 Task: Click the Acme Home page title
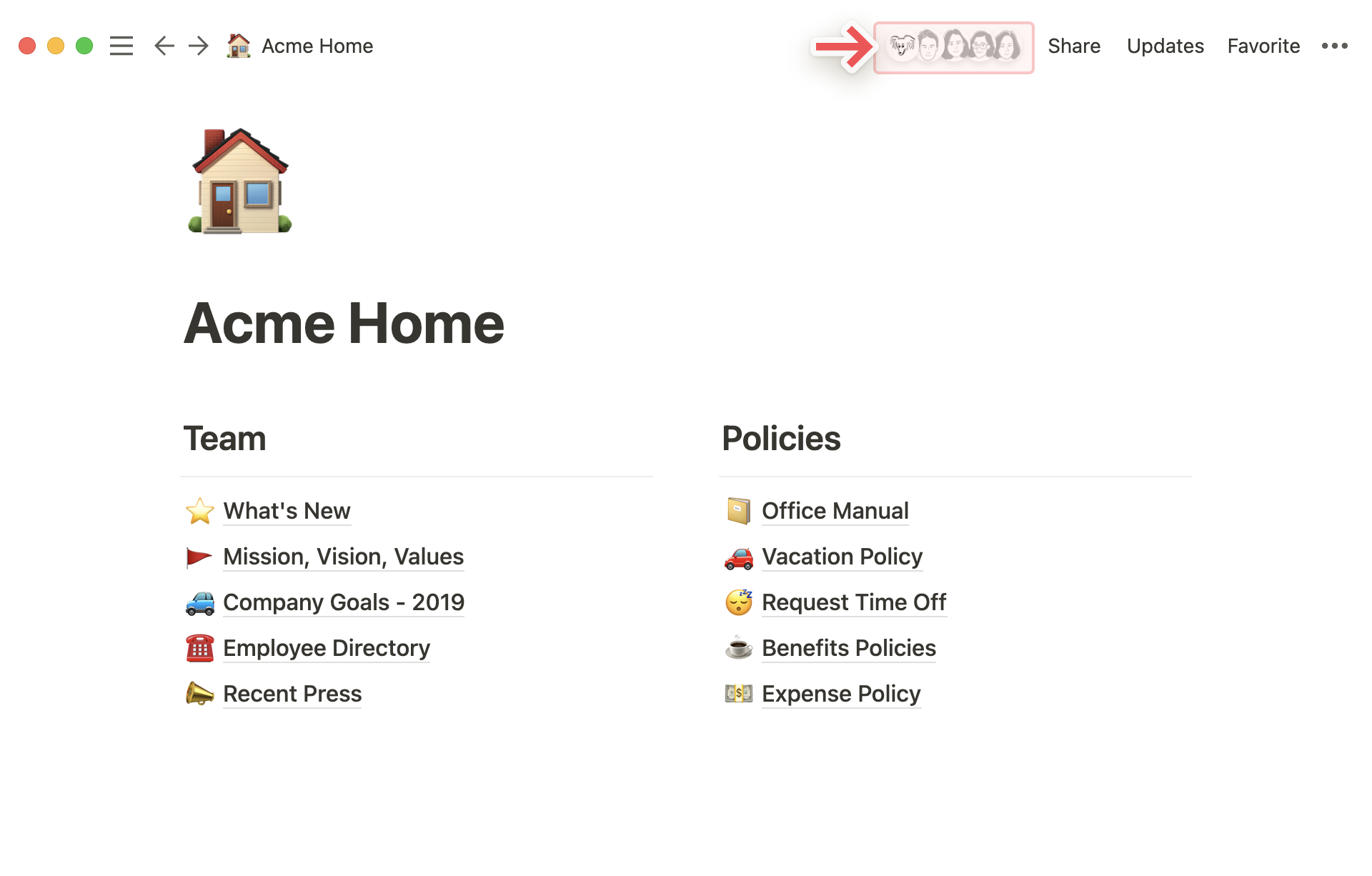(x=345, y=323)
